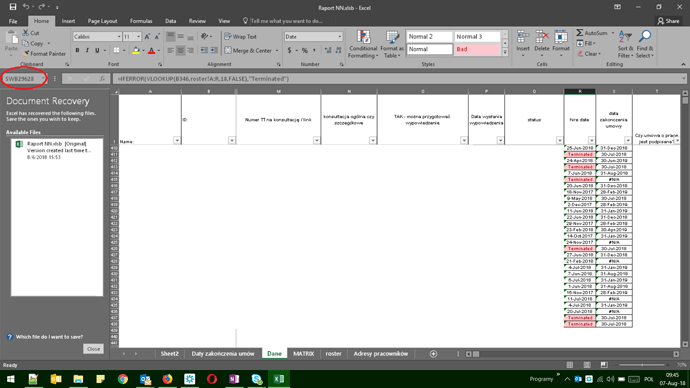Screen dimensions: 690x388
Task: Click the Format Painter icon
Action: click(26, 54)
